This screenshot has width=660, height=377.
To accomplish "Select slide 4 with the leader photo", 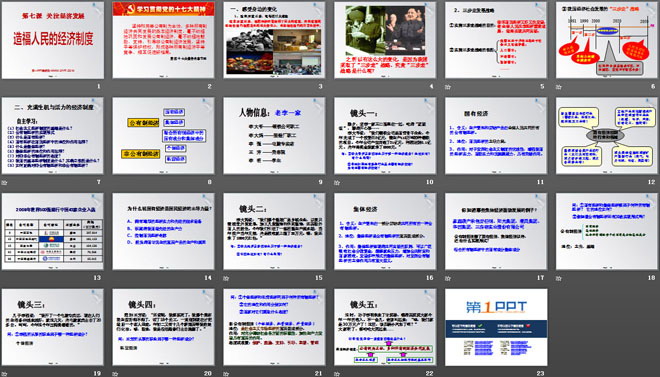I will (385, 40).
